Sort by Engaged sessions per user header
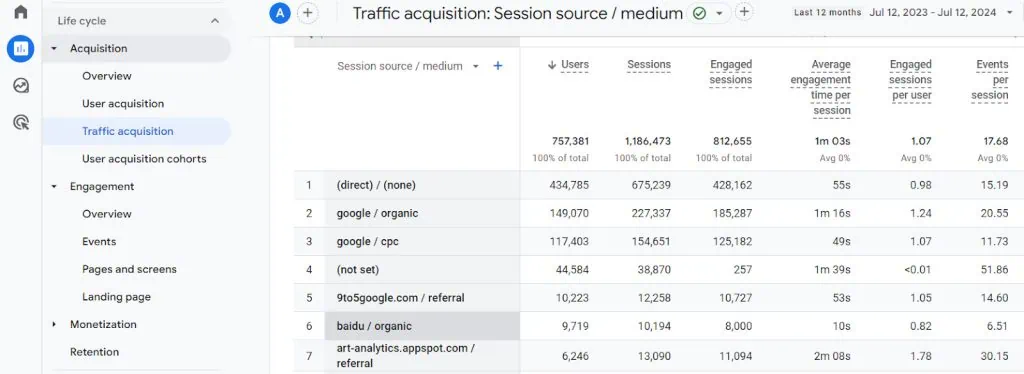Viewport: 1024px width, 374px height. (910, 80)
